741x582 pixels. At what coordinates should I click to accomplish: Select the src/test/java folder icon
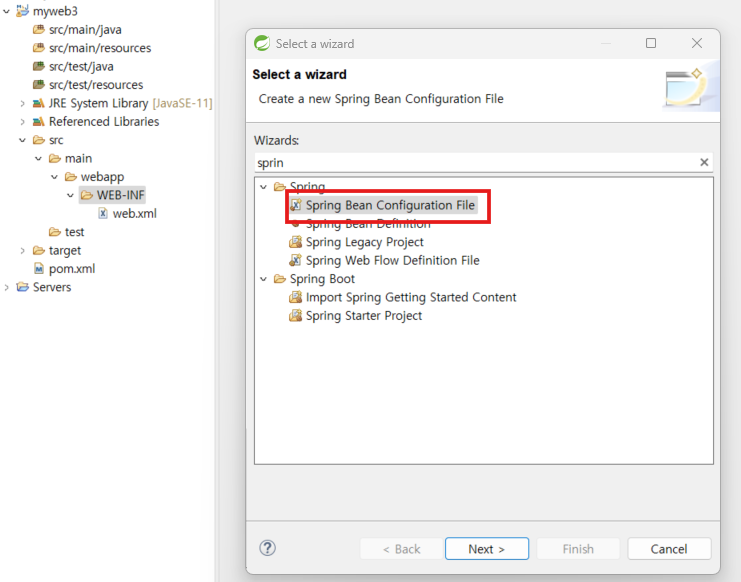(39, 66)
